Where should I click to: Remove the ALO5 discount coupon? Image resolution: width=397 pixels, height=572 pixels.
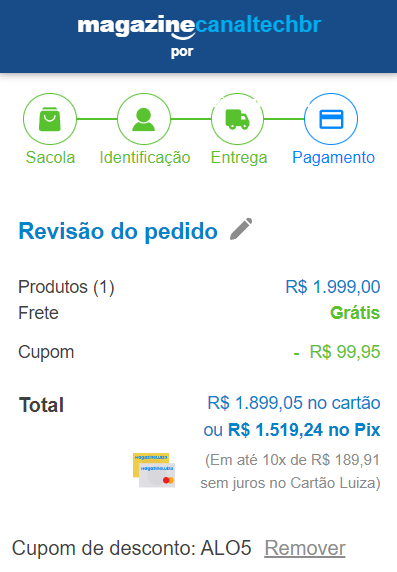[x=305, y=548]
